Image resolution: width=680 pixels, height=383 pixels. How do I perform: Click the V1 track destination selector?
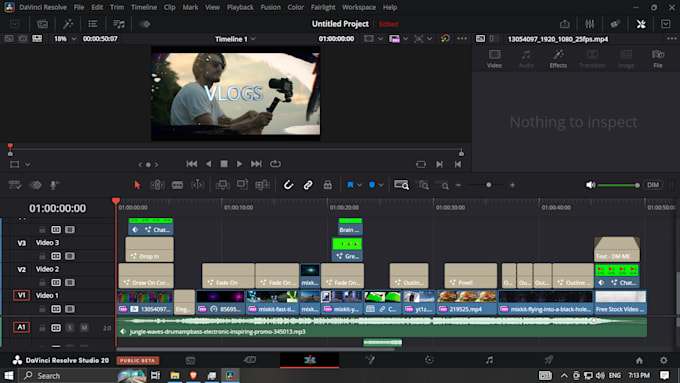21,295
